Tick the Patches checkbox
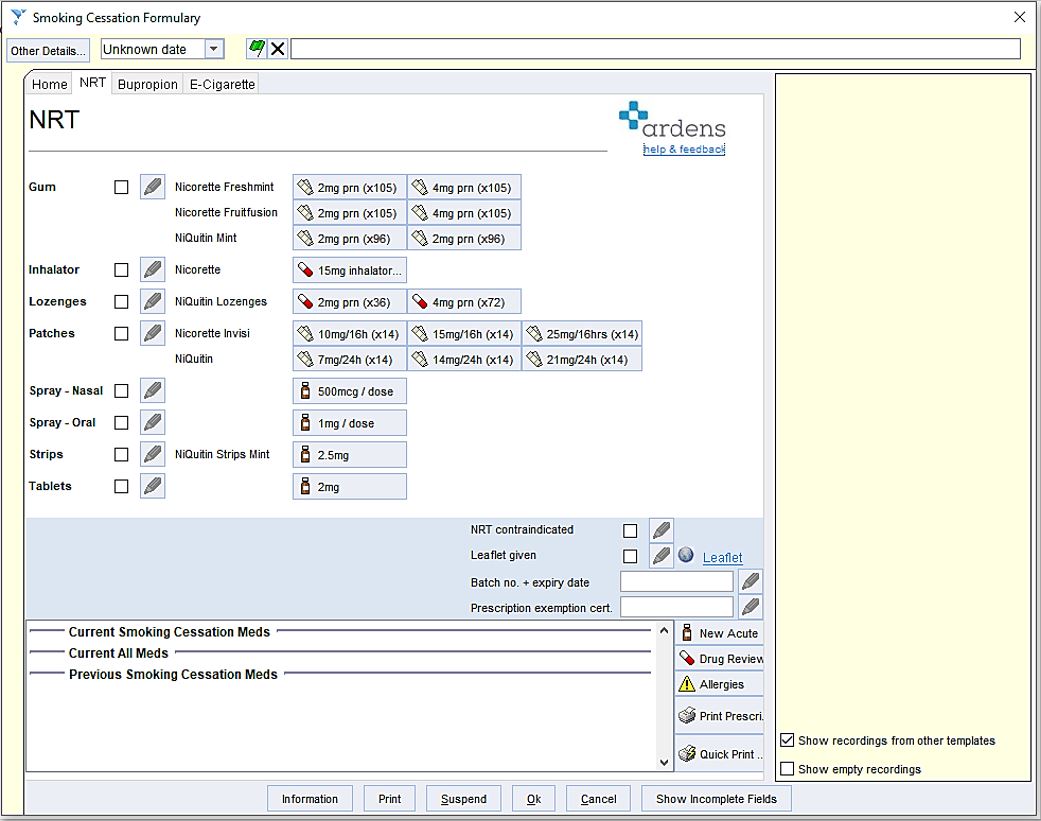The width and height of the screenshot is (1041, 821). tap(121, 334)
